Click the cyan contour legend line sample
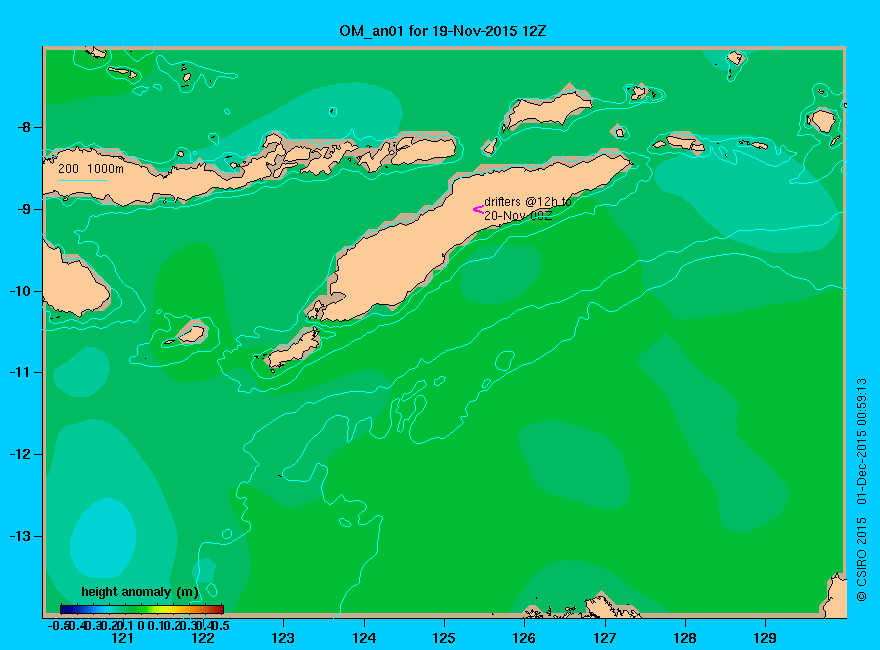This screenshot has width=880, height=650. [82, 180]
